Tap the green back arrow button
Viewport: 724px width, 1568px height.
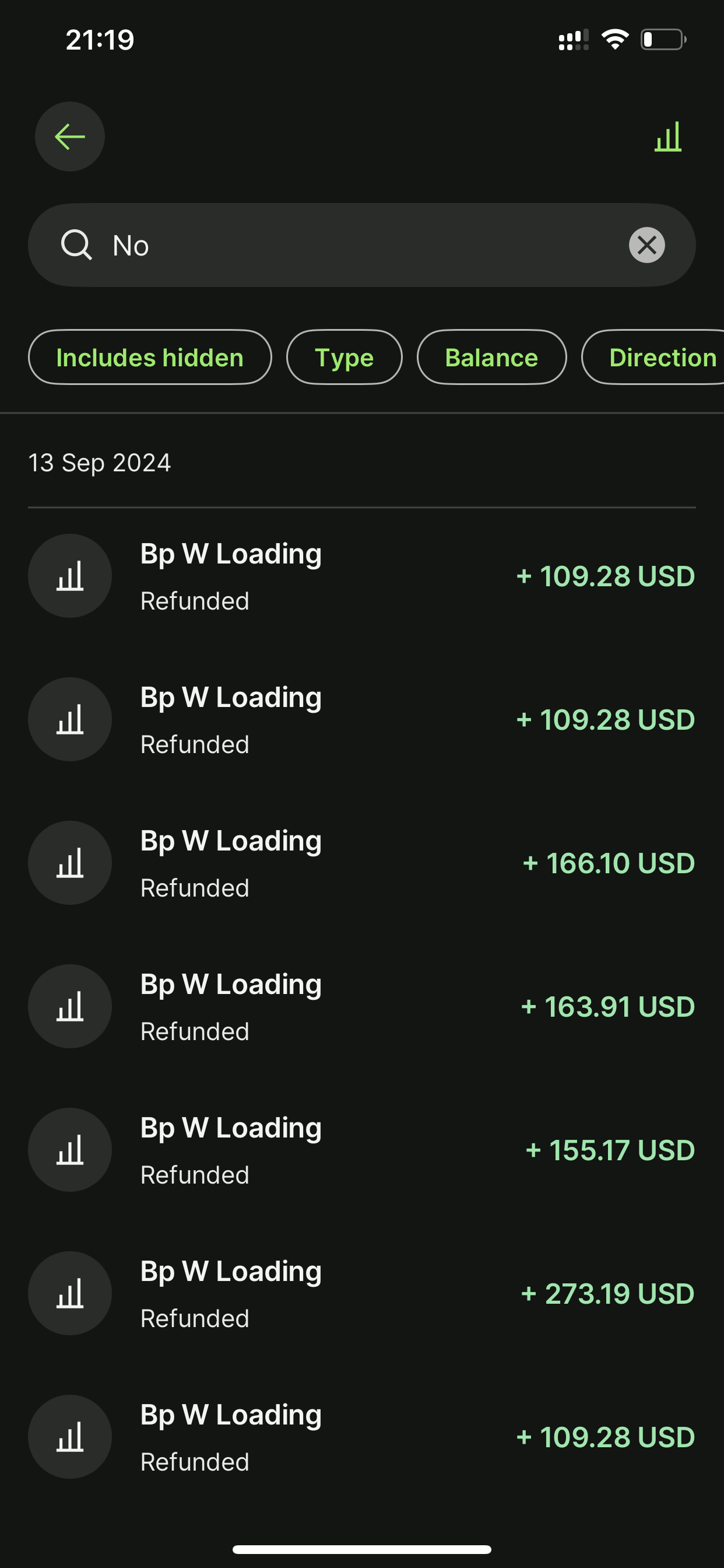pyautogui.click(x=69, y=136)
